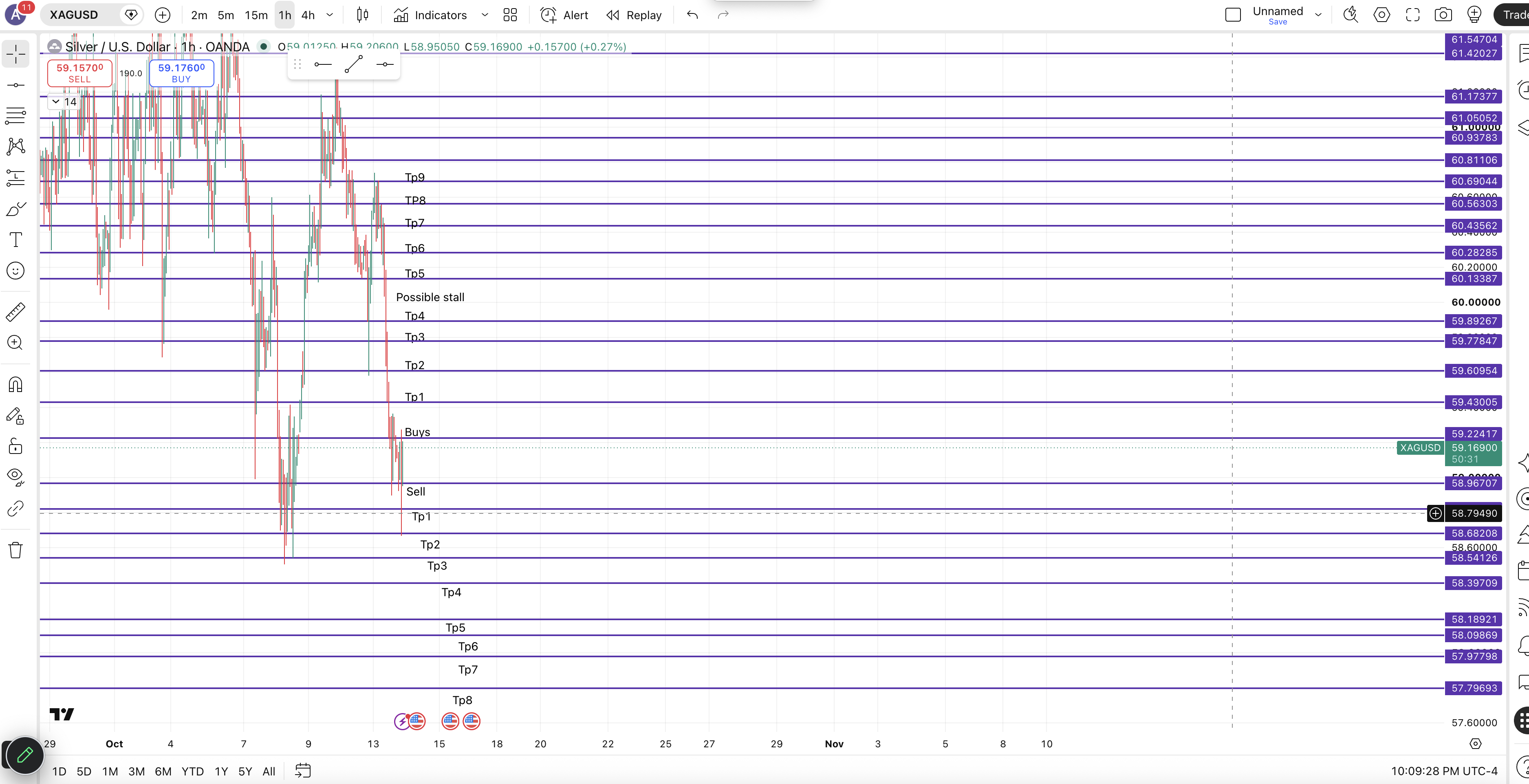Select the text annotation tool
1529x784 pixels.
[x=16, y=240]
